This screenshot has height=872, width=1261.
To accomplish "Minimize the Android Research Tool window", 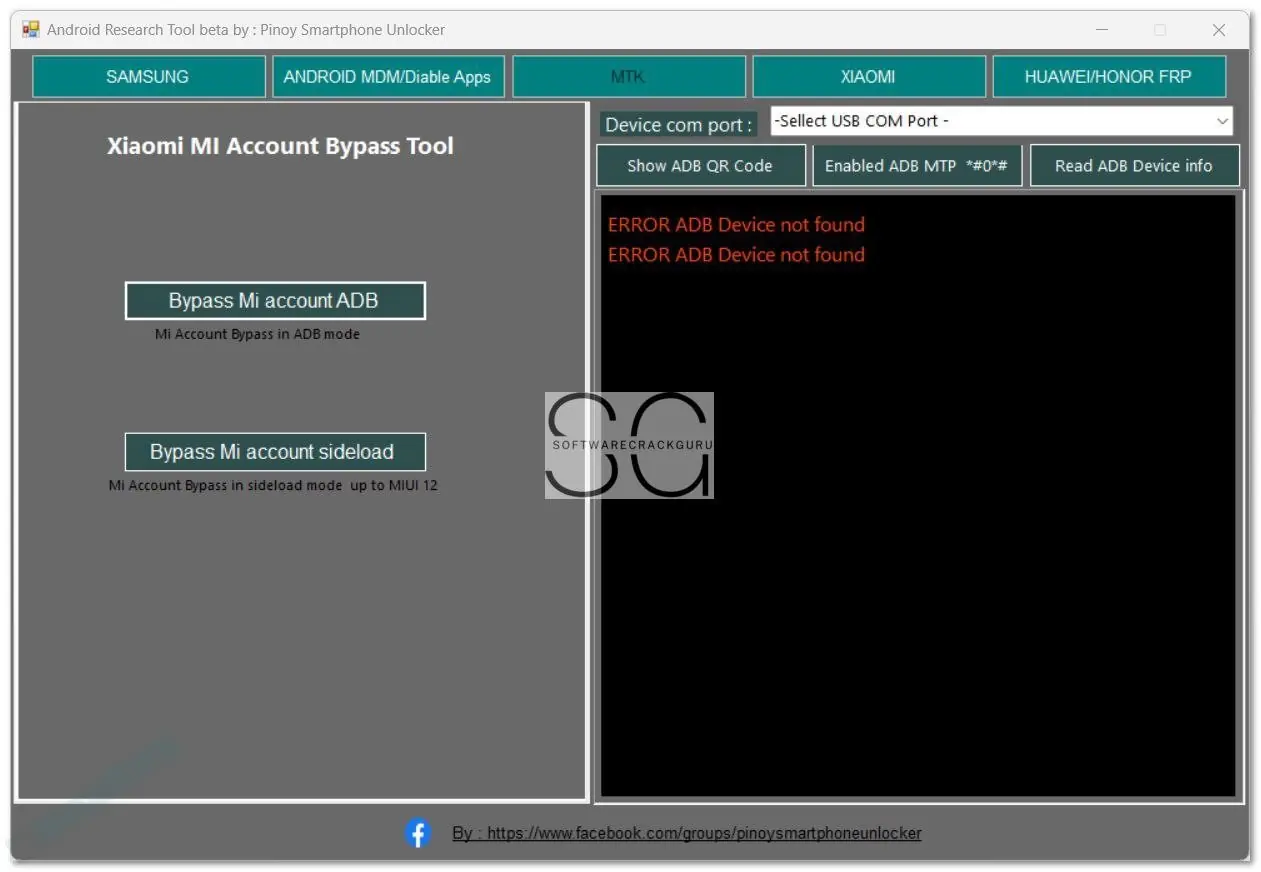I will 1101,30.
